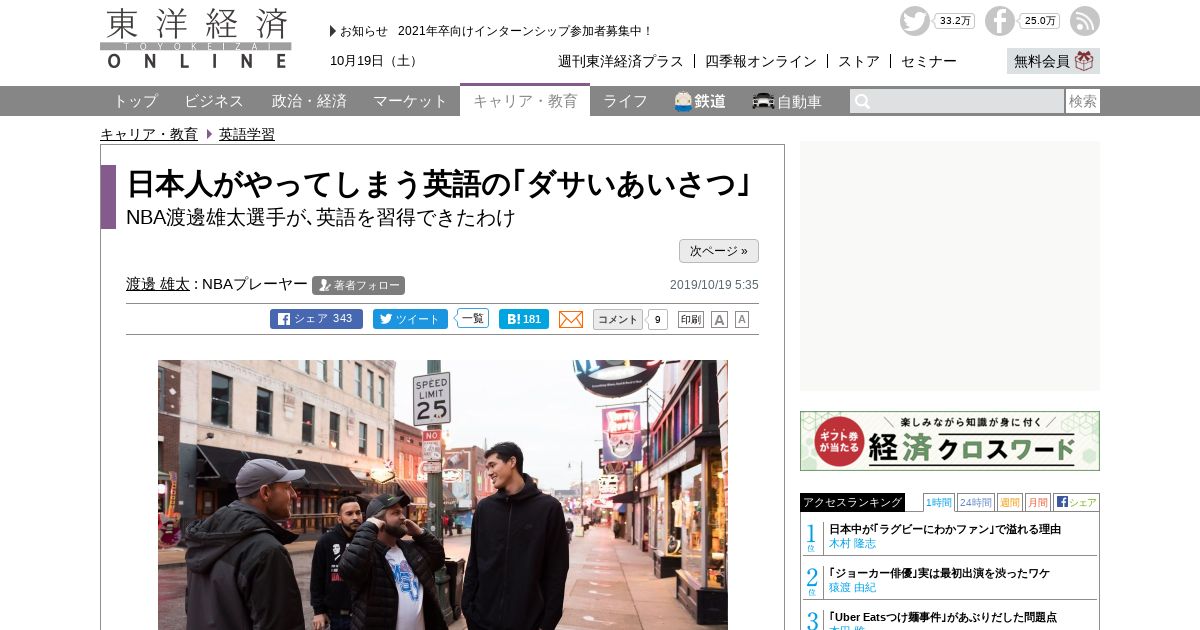Click the Hatena bookmark B! 181 button
Screen dimensions: 1200x630
(524, 319)
